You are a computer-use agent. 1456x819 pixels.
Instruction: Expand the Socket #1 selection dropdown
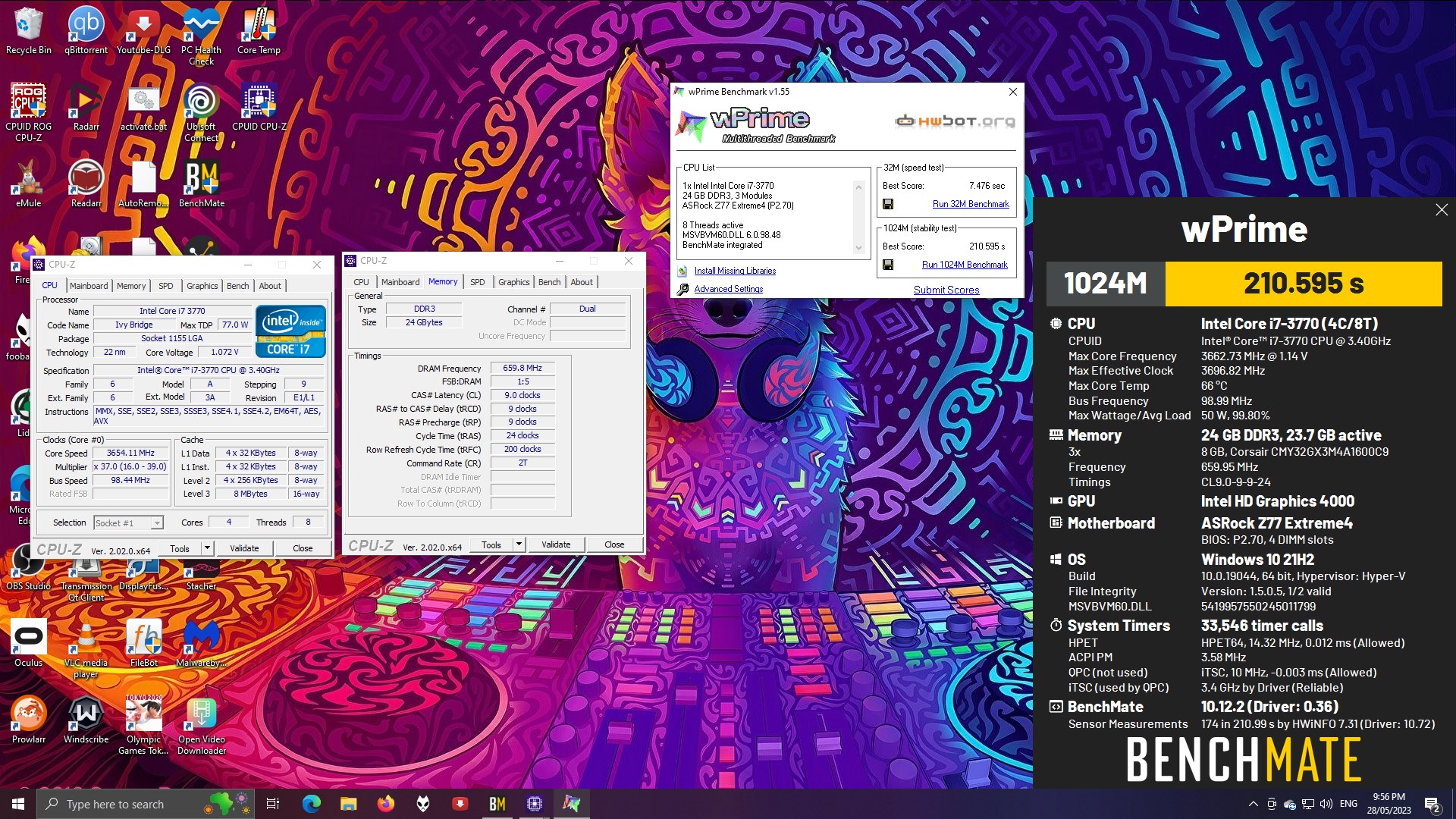(x=157, y=522)
